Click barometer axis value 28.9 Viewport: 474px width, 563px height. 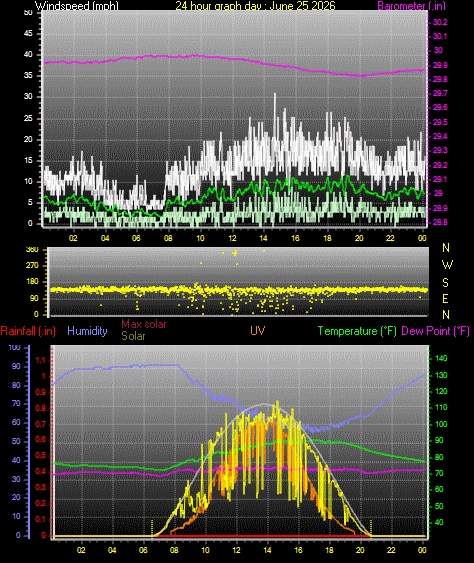click(440, 208)
